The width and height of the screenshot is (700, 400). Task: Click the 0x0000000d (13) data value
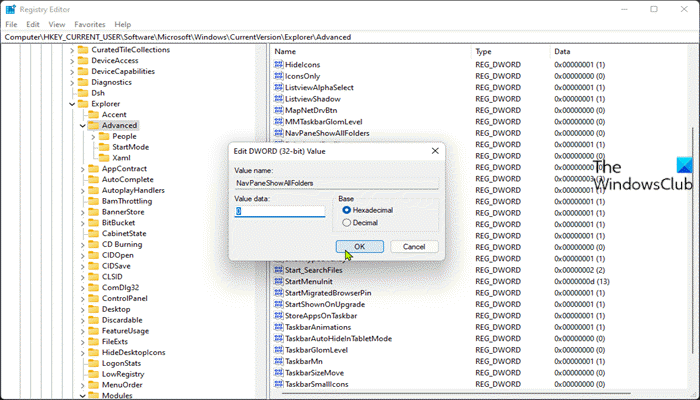pos(582,282)
